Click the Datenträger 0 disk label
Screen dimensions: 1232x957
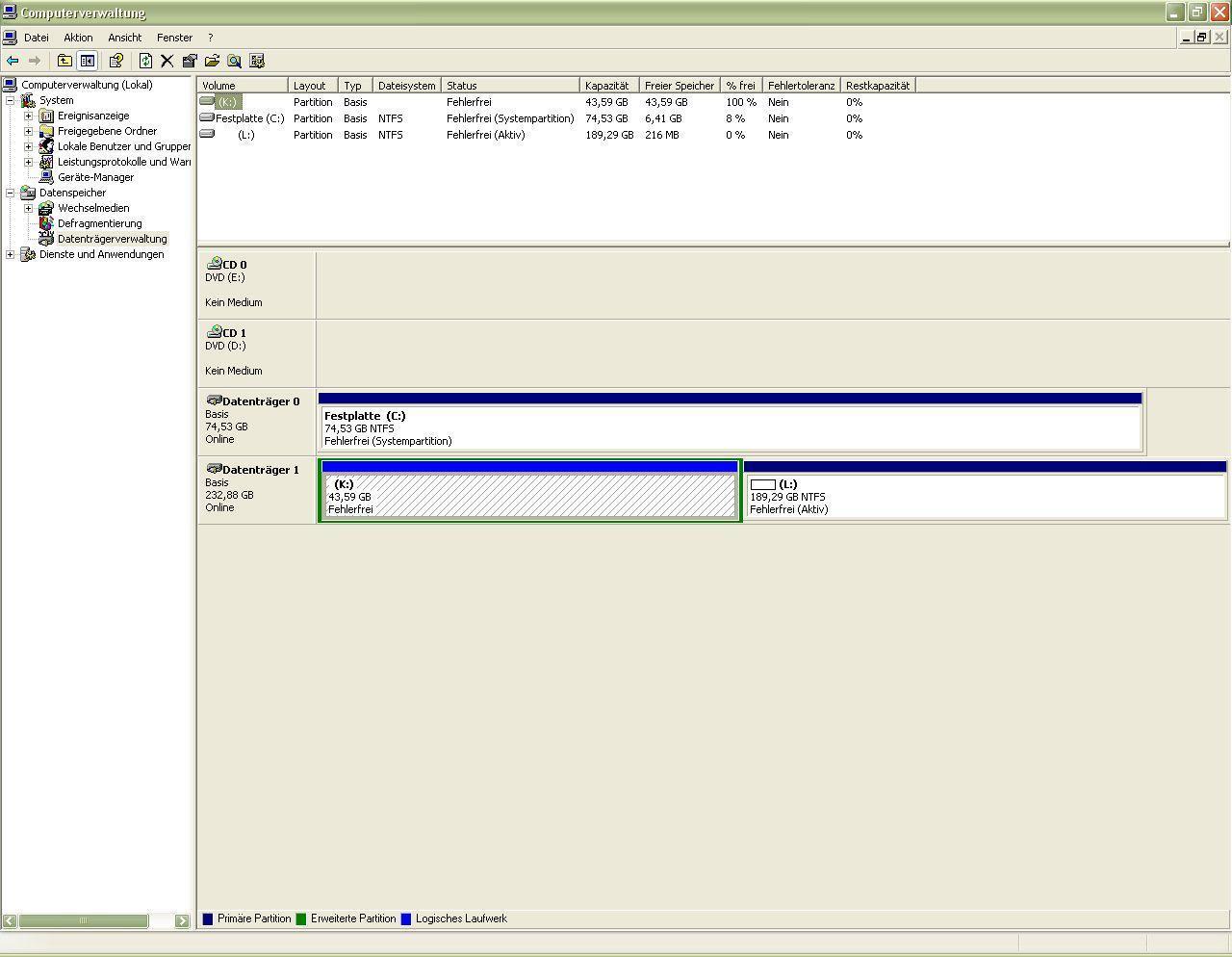[x=256, y=420]
